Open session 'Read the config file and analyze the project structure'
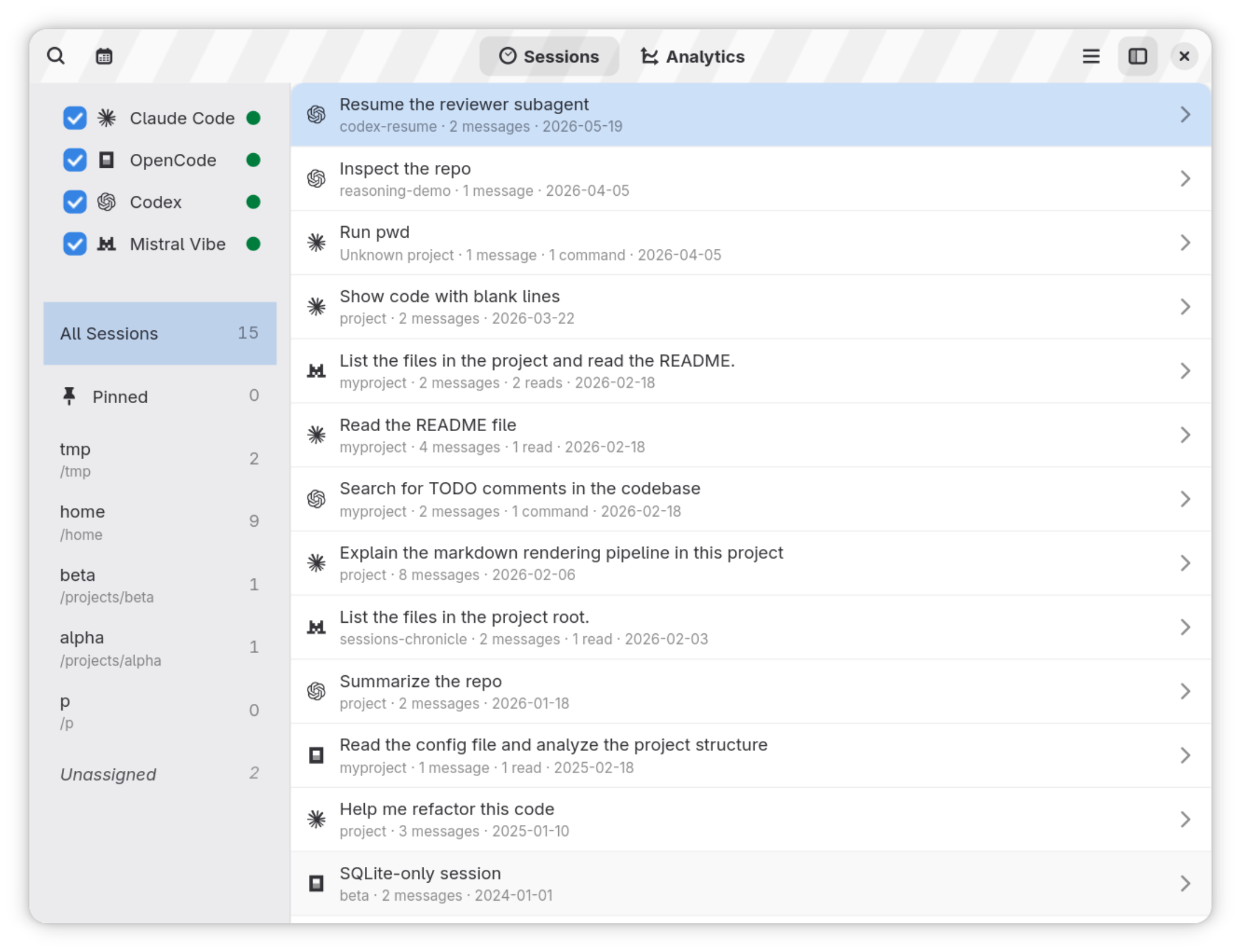 click(751, 756)
